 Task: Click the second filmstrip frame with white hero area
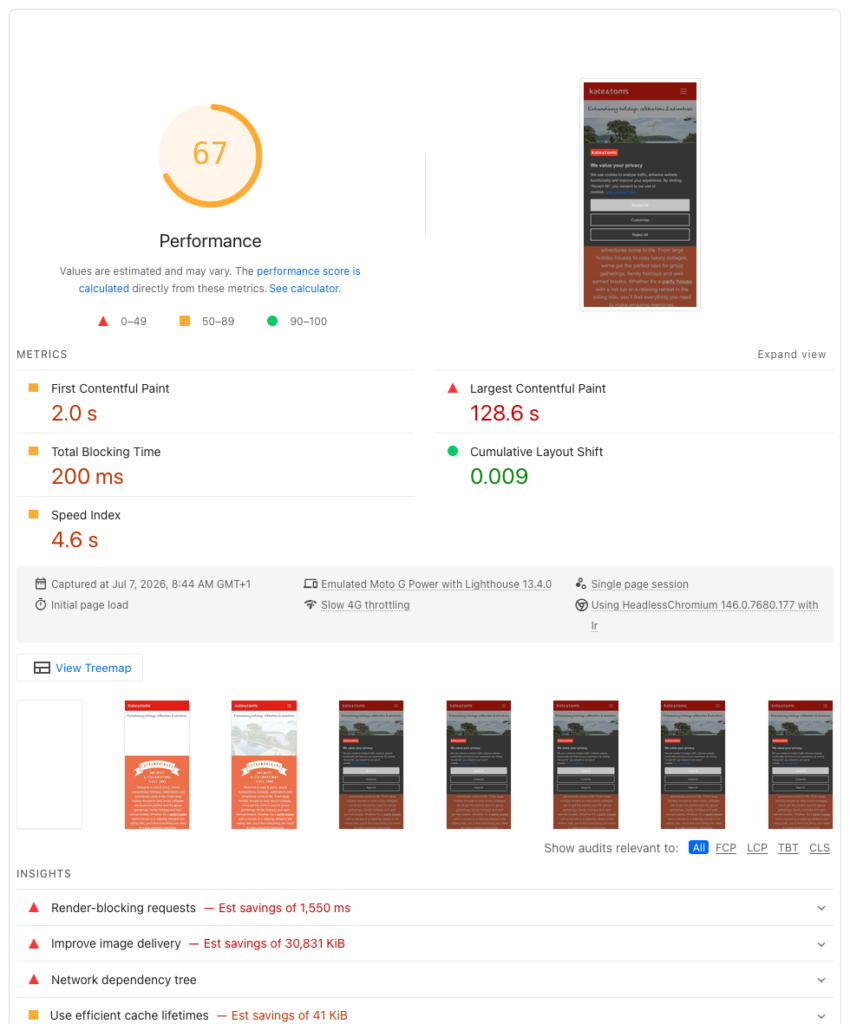157,764
